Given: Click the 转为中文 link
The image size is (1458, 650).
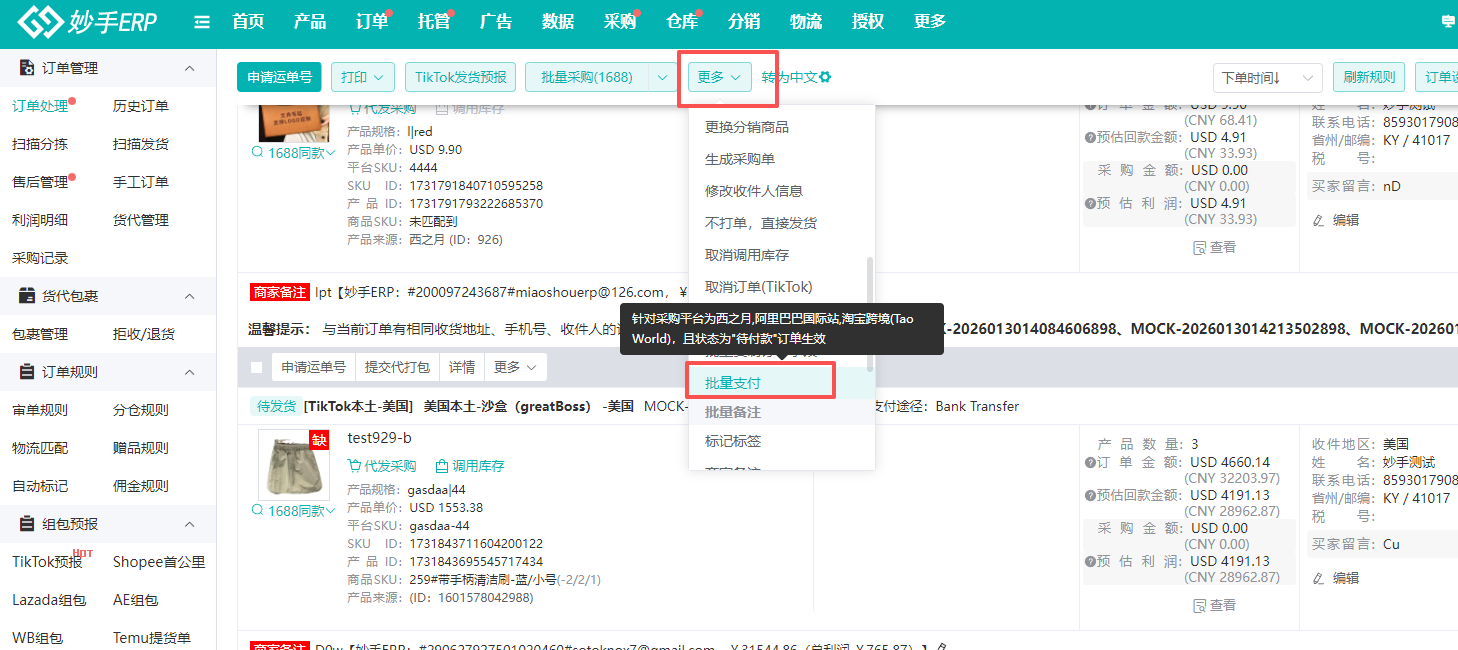Looking at the screenshot, I should [789, 77].
